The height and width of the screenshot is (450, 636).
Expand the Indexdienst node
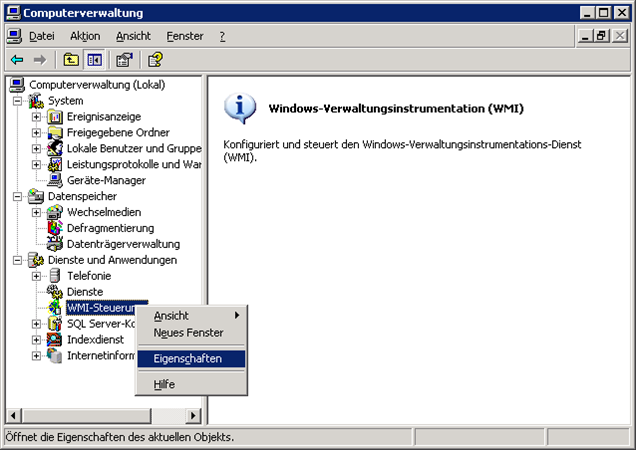tap(36, 340)
